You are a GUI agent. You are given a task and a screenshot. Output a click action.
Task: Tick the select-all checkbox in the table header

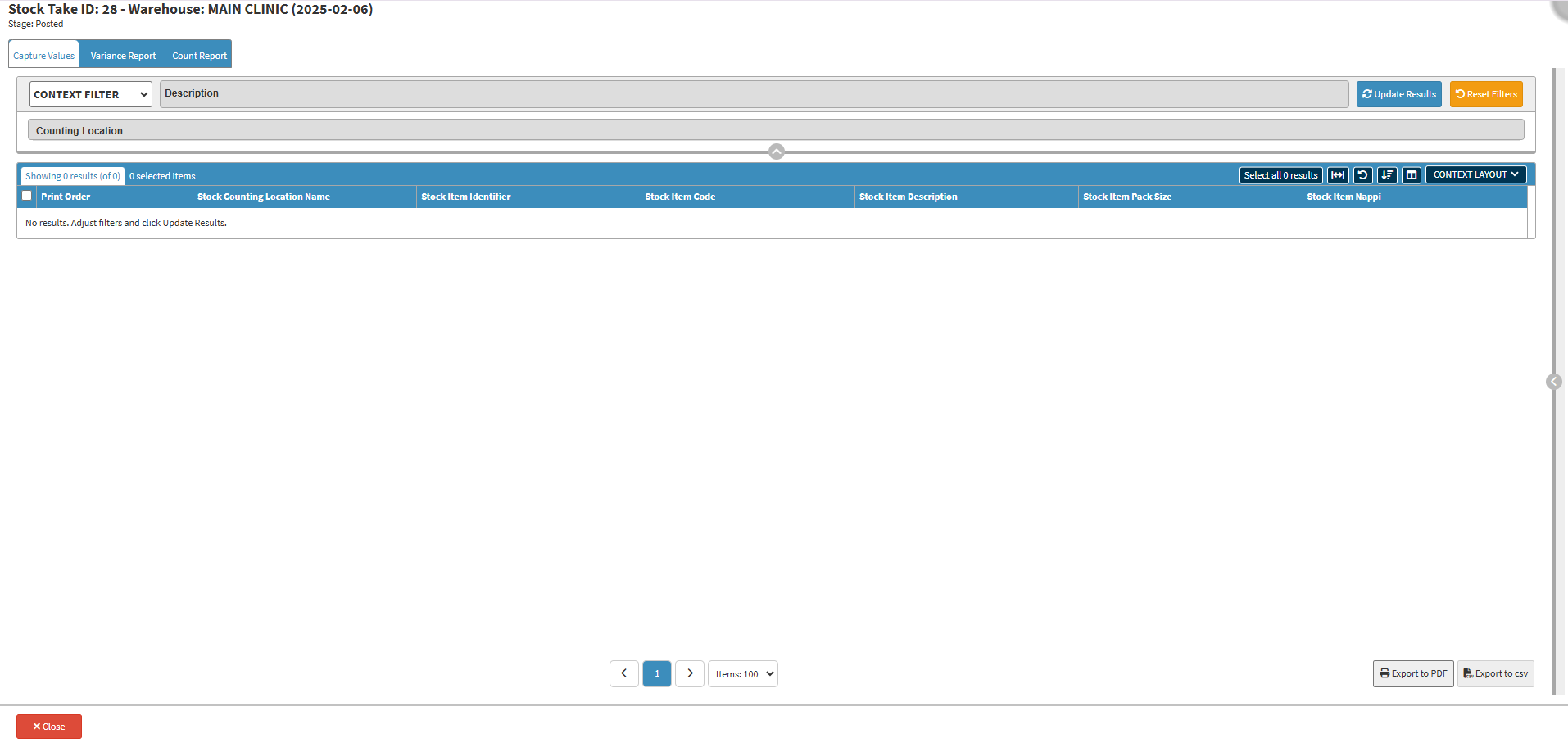click(27, 196)
